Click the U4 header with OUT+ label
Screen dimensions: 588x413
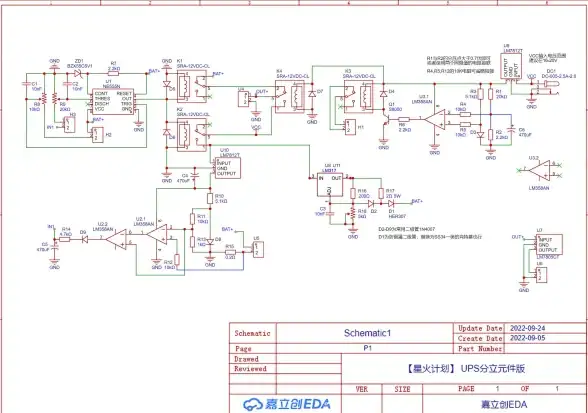[243, 99]
